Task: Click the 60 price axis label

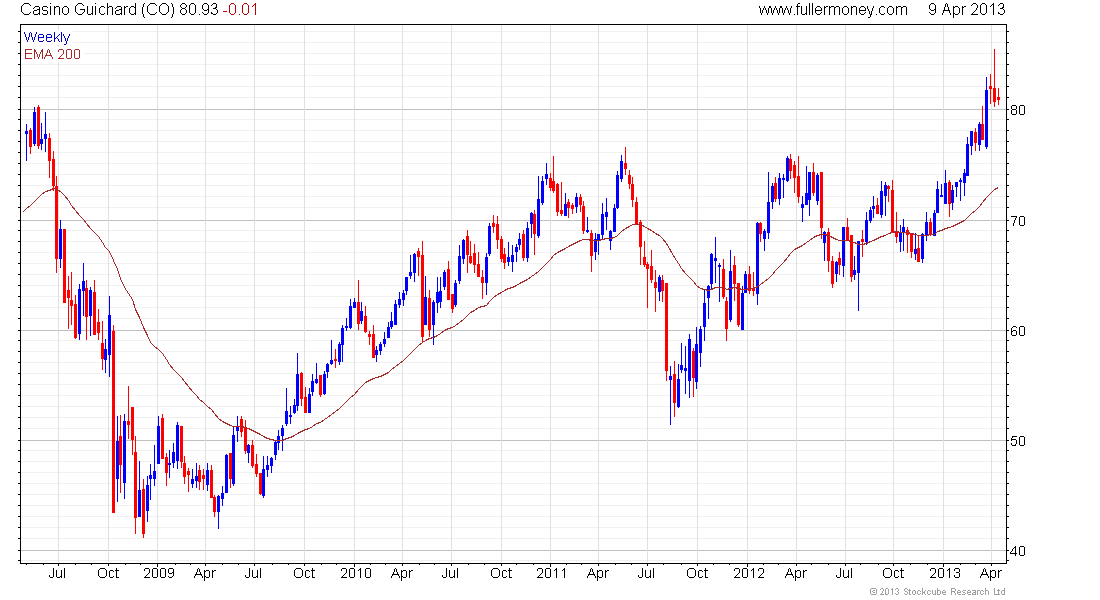Action: pyautogui.click(x=1017, y=331)
